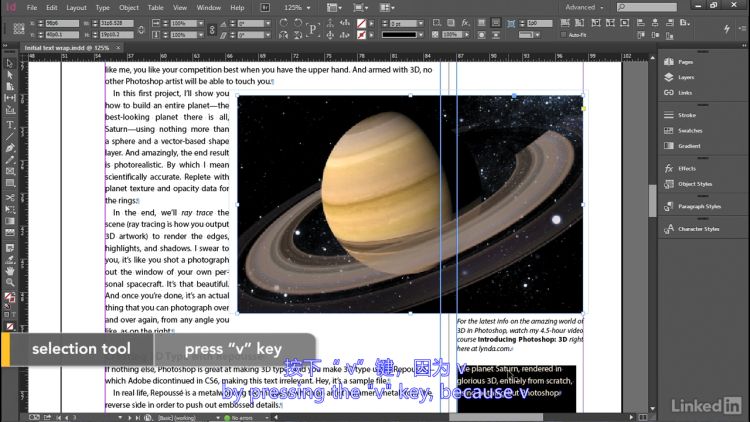The image size is (750, 422).
Task: Select the Selection tool arrow
Action: (10, 63)
